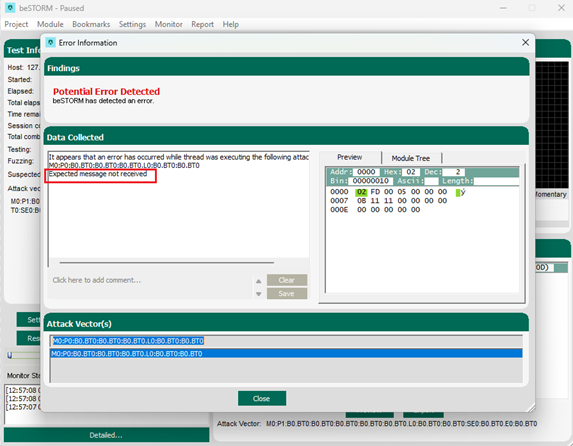The image size is (573, 446).
Task: Select hex byte 05 in the first row
Action: coord(402,192)
